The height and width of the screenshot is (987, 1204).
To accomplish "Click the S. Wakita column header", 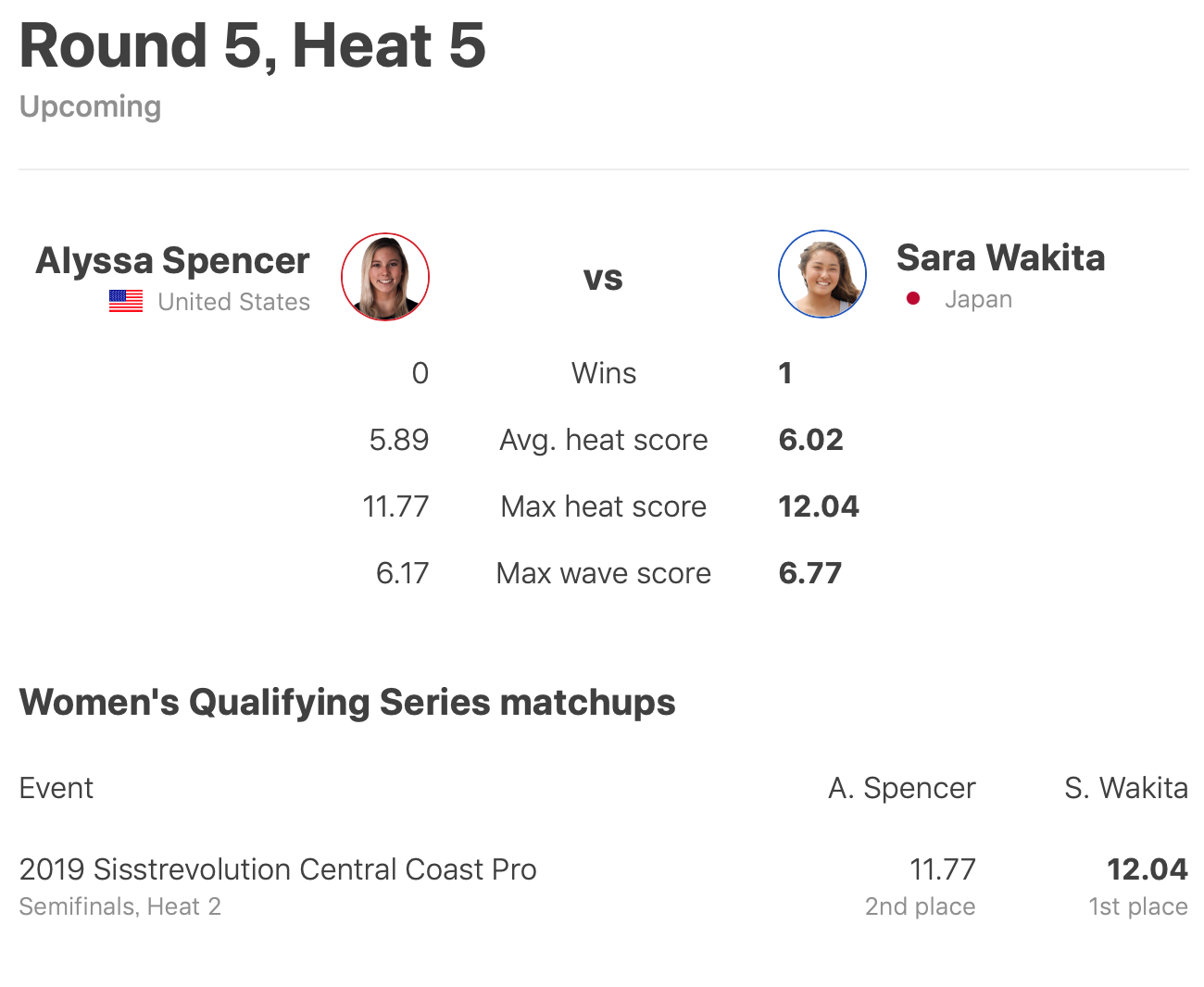I will [1125, 788].
